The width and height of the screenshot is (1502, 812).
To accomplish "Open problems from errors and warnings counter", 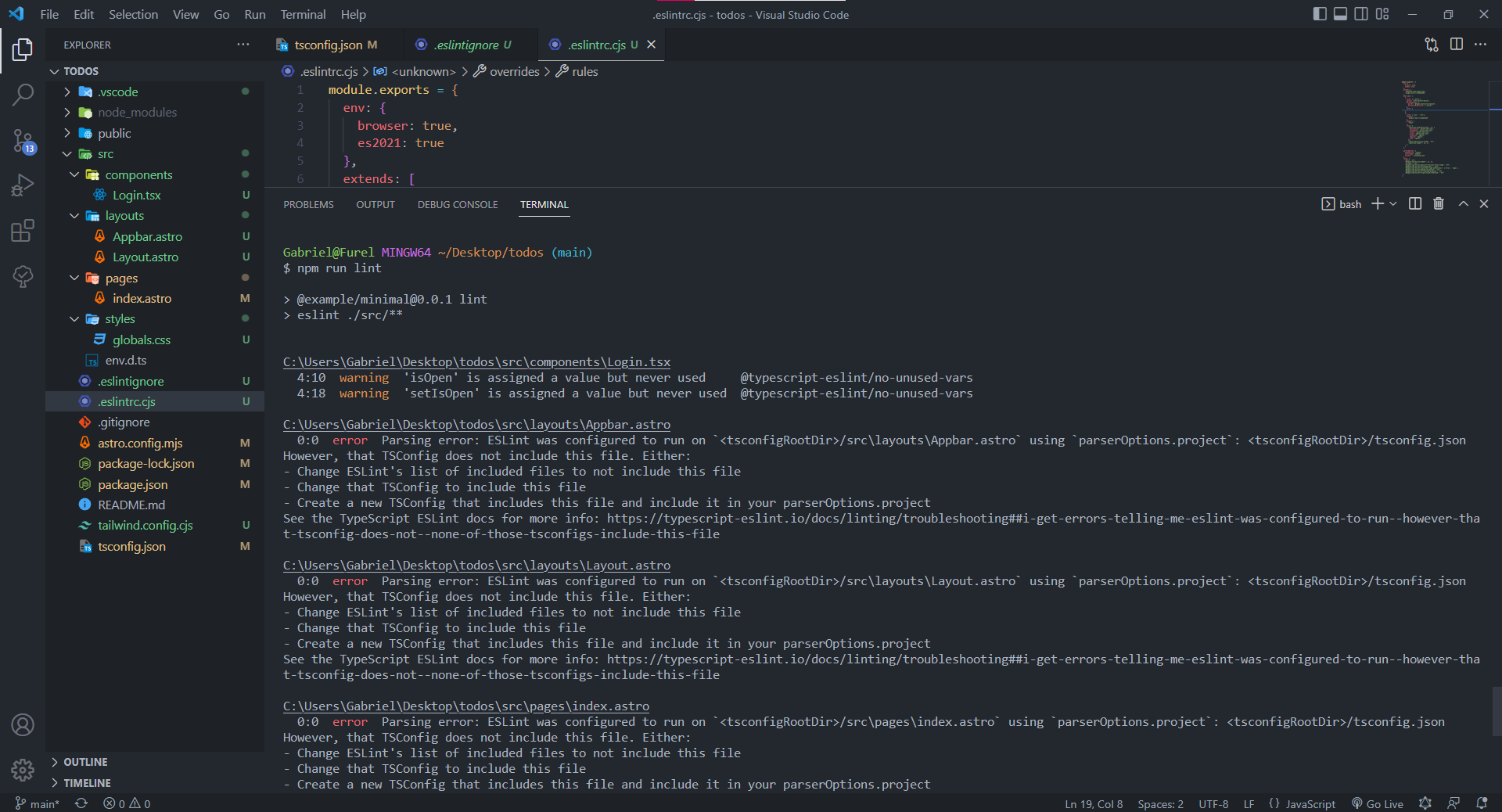I will click(x=127, y=803).
